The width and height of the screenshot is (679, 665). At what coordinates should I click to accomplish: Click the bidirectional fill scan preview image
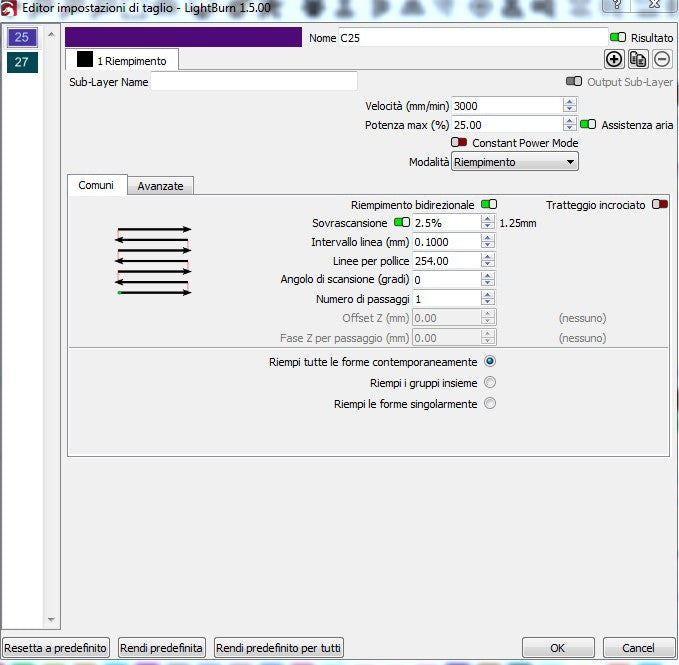[154, 261]
